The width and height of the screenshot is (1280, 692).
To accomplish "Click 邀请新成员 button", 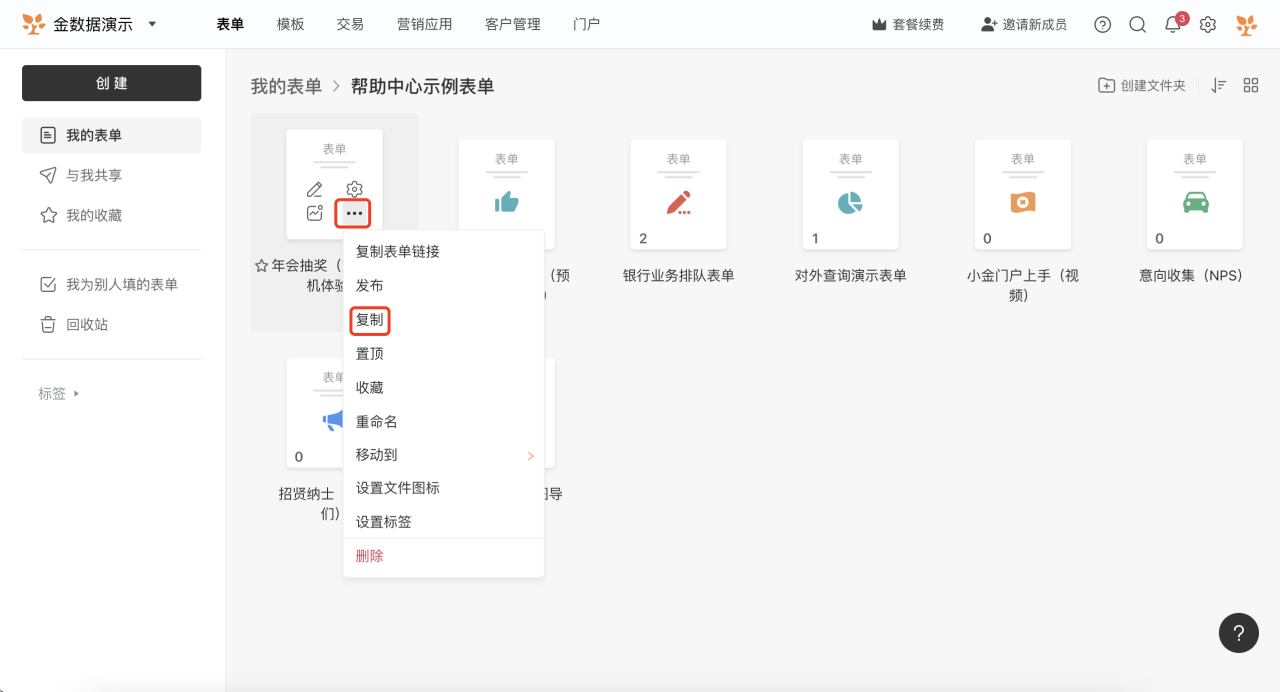I will coord(1024,24).
